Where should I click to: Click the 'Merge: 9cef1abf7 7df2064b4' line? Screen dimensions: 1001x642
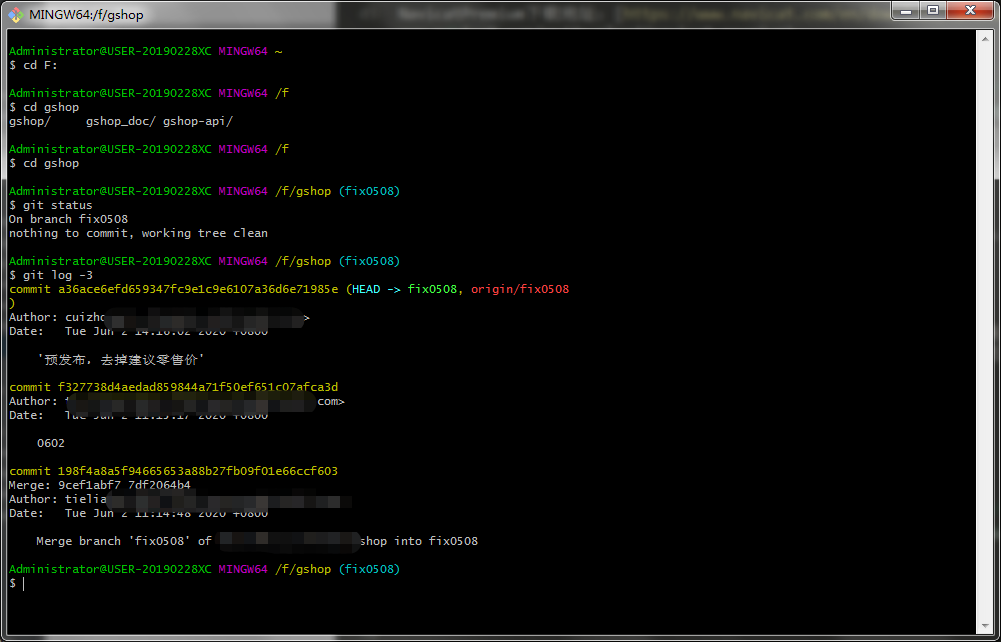click(100, 485)
